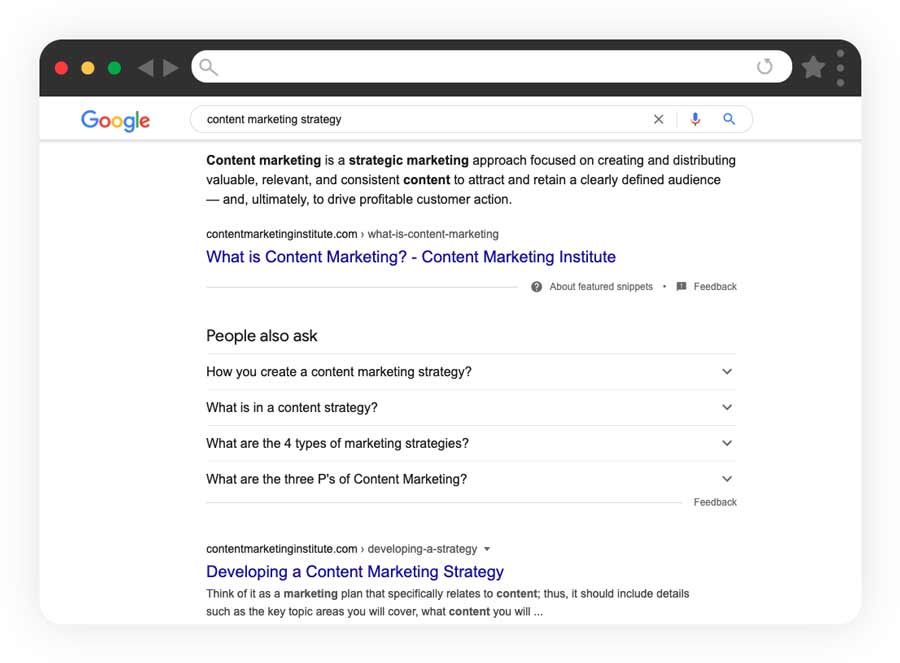
Task: Open About featured snippets via the question mark icon
Action: coord(536,286)
